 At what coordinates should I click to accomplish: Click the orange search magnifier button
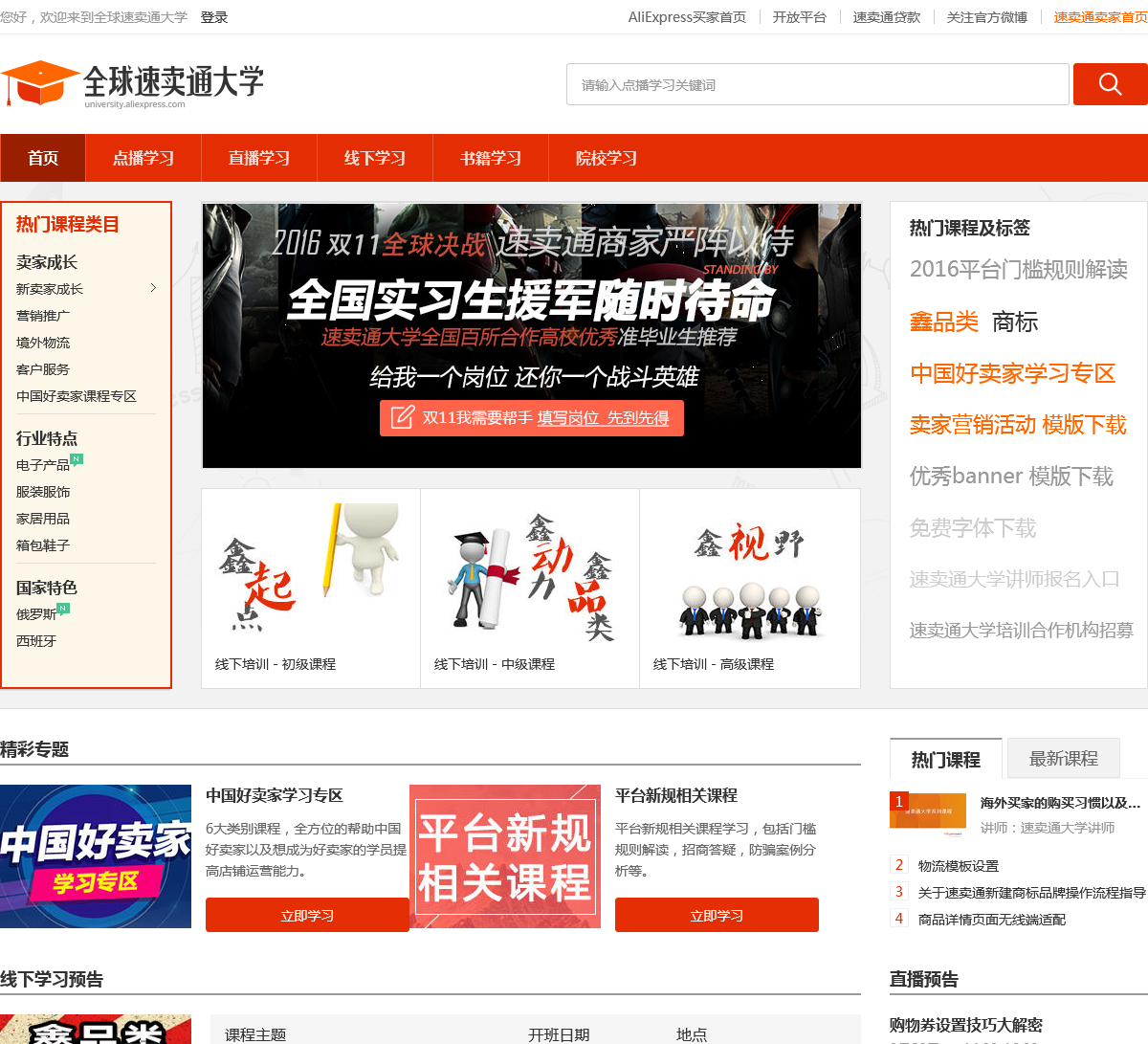click(1110, 84)
